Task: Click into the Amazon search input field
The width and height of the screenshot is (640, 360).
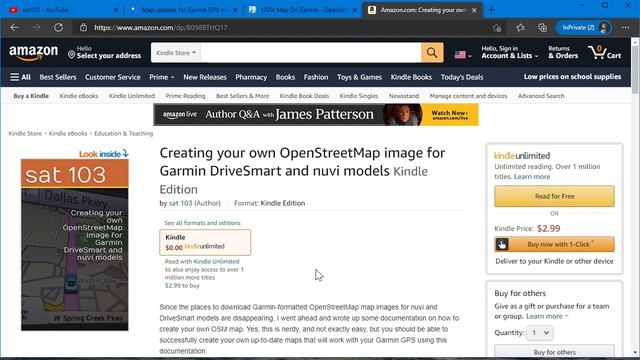Action: 311,53
